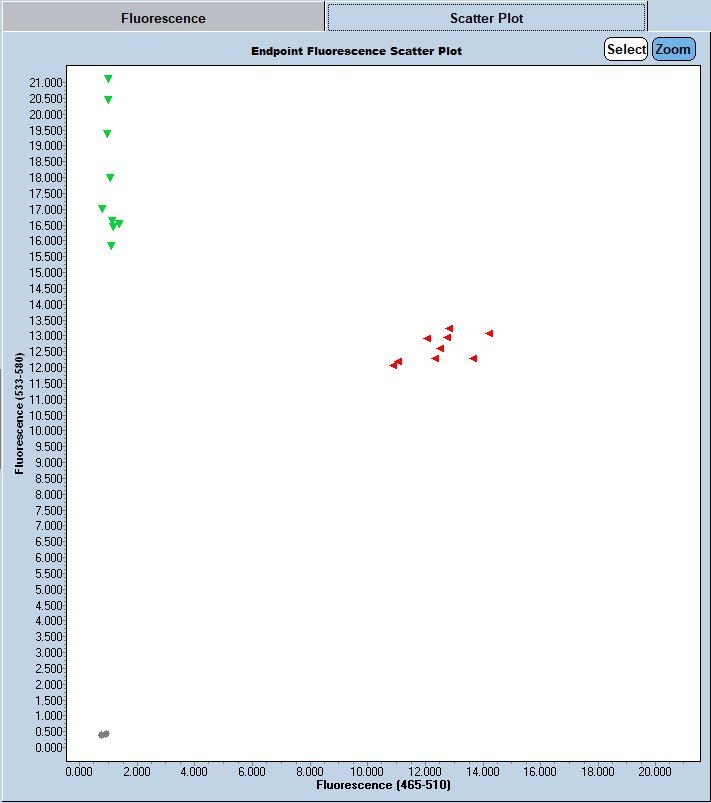This screenshot has height=803, width=711.
Task: Select green marker near 20.500 on y-axis
Action: coord(108,99)
